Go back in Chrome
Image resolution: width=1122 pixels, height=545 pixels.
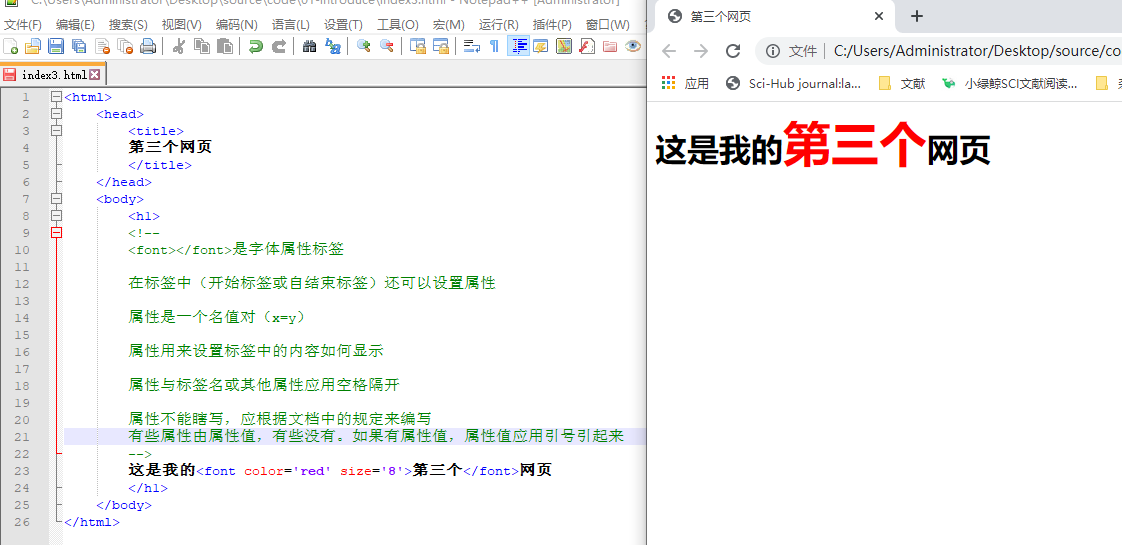(x=668, y=51)
